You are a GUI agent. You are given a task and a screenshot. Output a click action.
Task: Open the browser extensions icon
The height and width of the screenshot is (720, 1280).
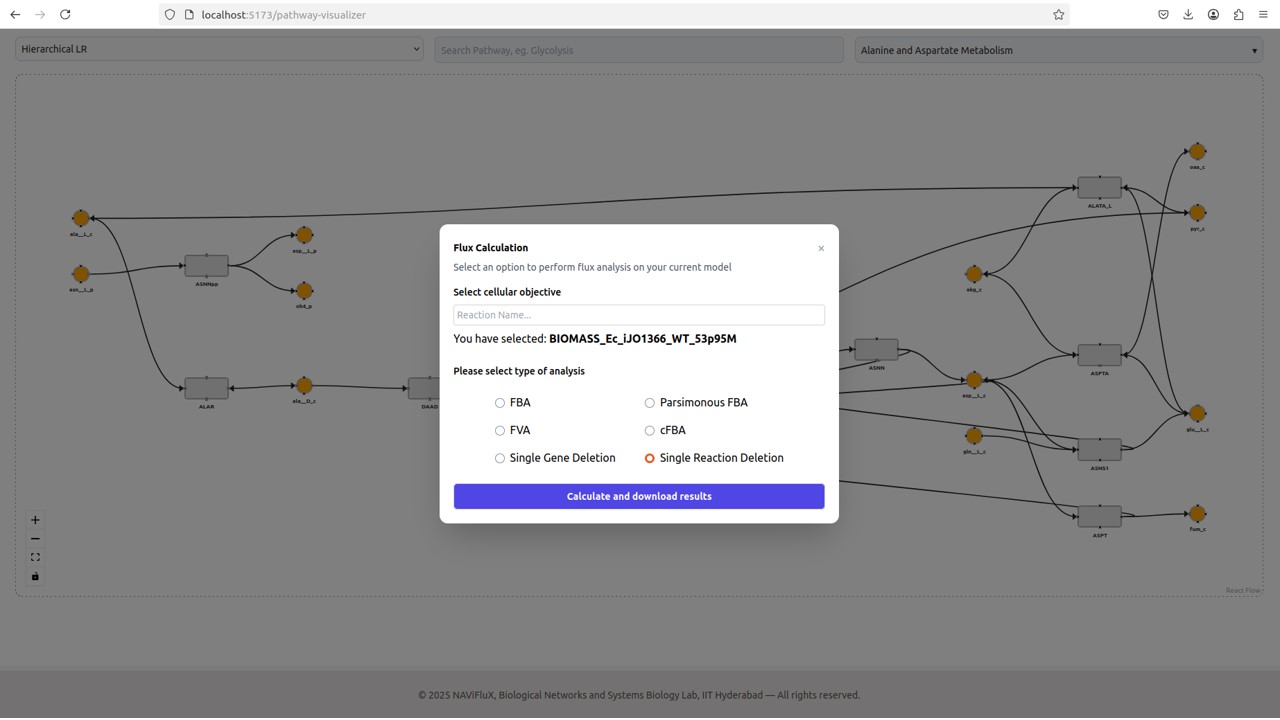[x=1238, y=15]
